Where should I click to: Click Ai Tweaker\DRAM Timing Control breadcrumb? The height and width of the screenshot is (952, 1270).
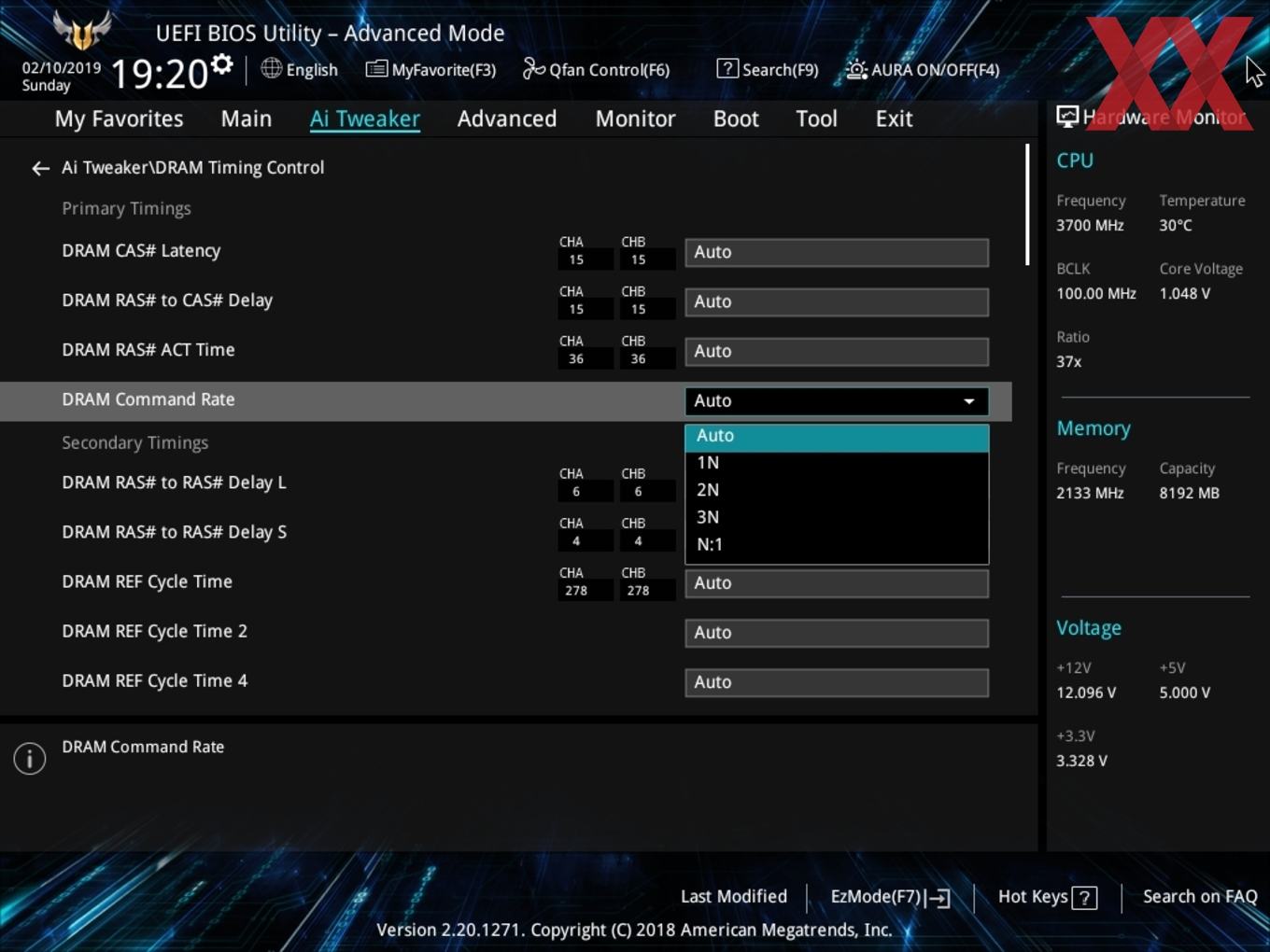point(193,168)
